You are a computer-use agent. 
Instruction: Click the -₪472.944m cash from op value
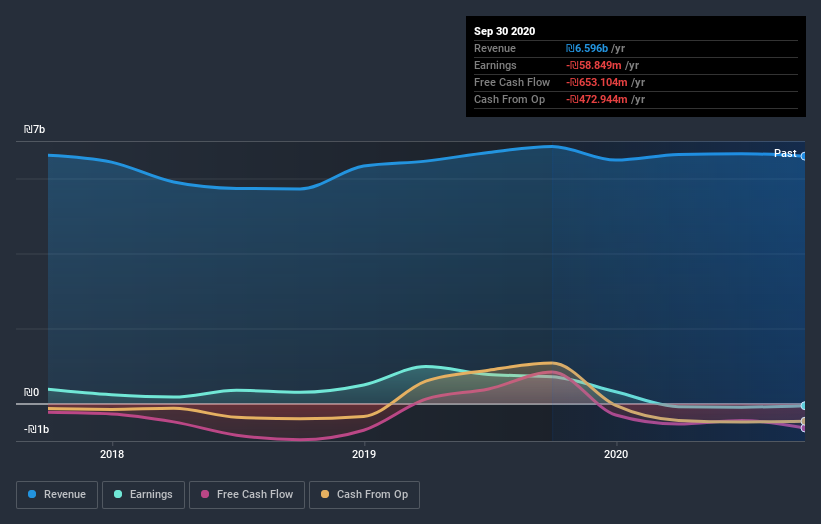click(596, 99)
